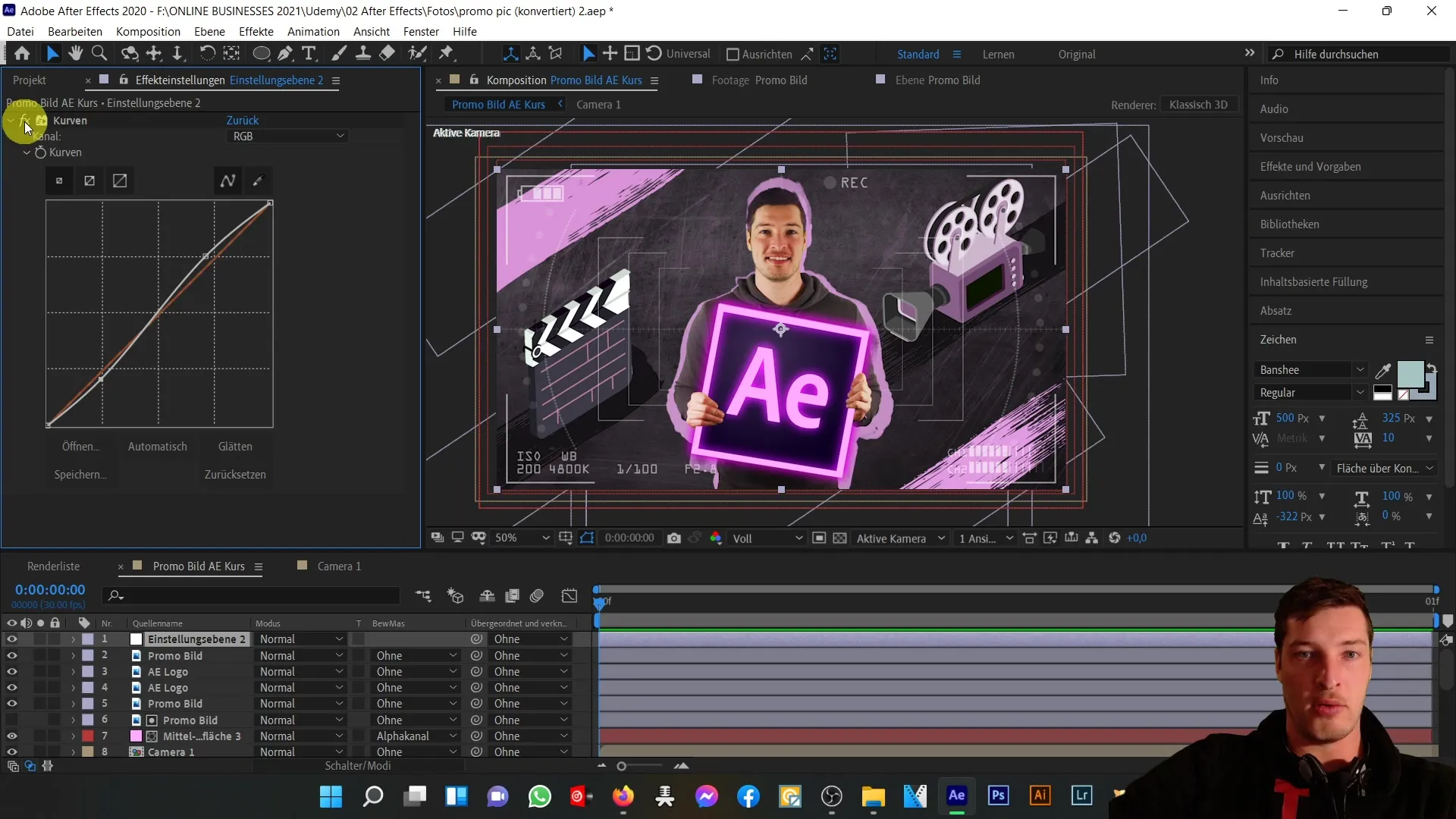Image resolution: width=1456 pixels, height=819 pixels.
Task: Click the Automatisch button in curves panel
Action: click(157, 446)
